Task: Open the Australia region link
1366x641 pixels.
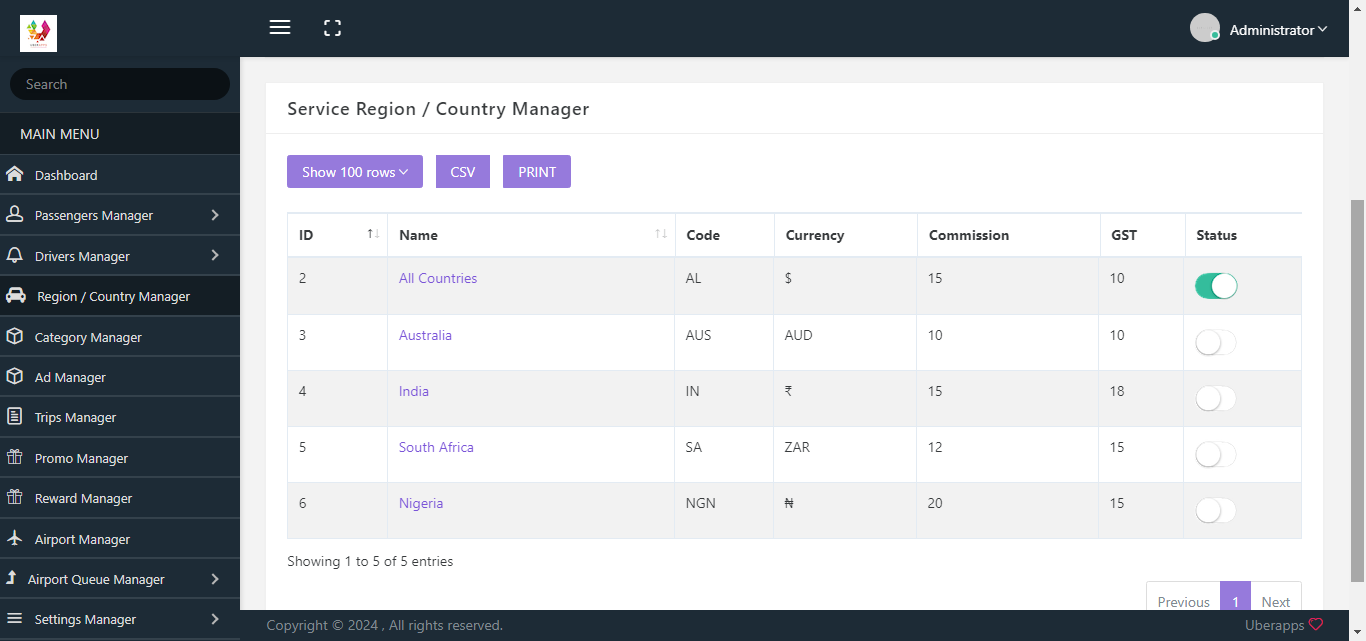Action: click(x=425, y=335)
